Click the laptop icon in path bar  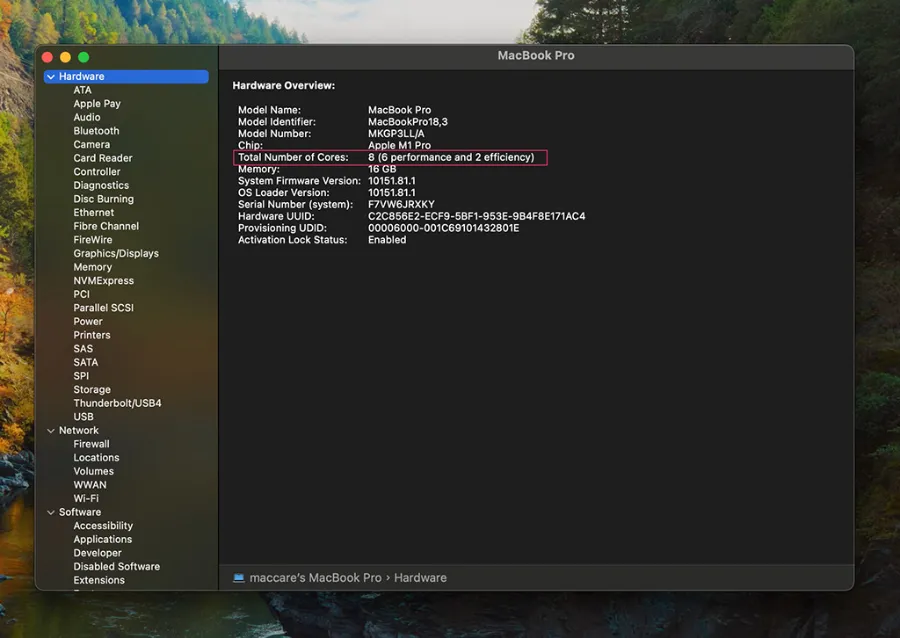click(x=239, y=578)
